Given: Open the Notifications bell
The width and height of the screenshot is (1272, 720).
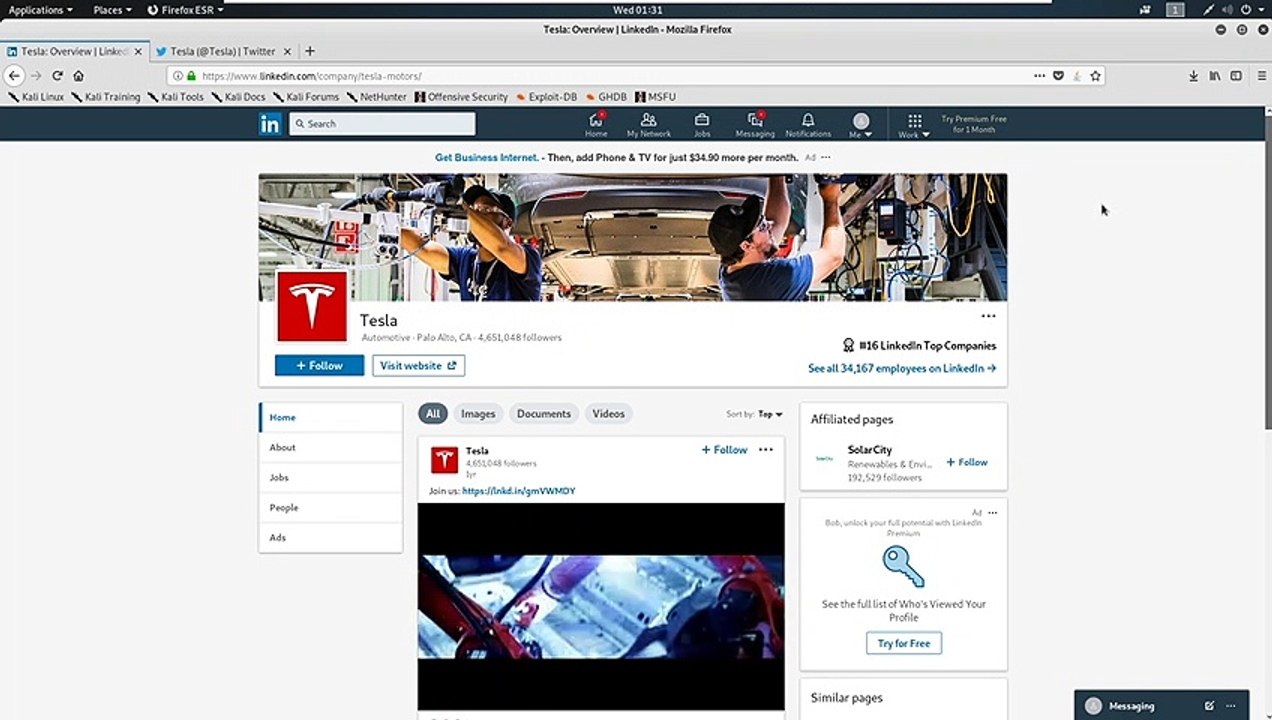Looking at the screenshot, I should [808, 125].
